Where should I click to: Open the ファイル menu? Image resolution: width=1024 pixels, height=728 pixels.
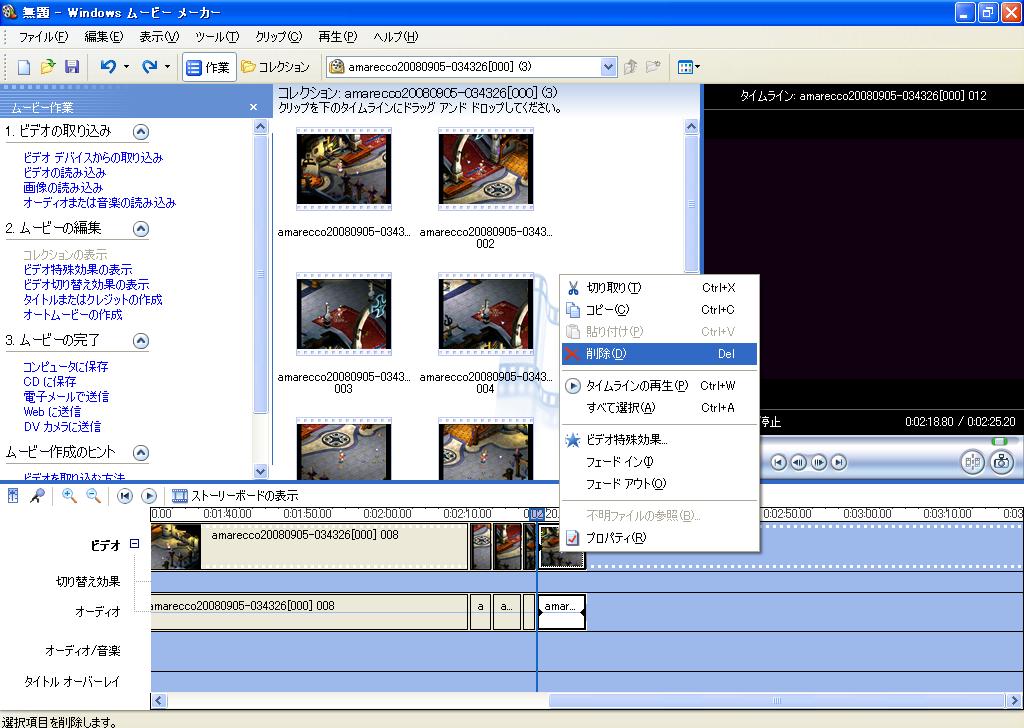click(43, 37)
